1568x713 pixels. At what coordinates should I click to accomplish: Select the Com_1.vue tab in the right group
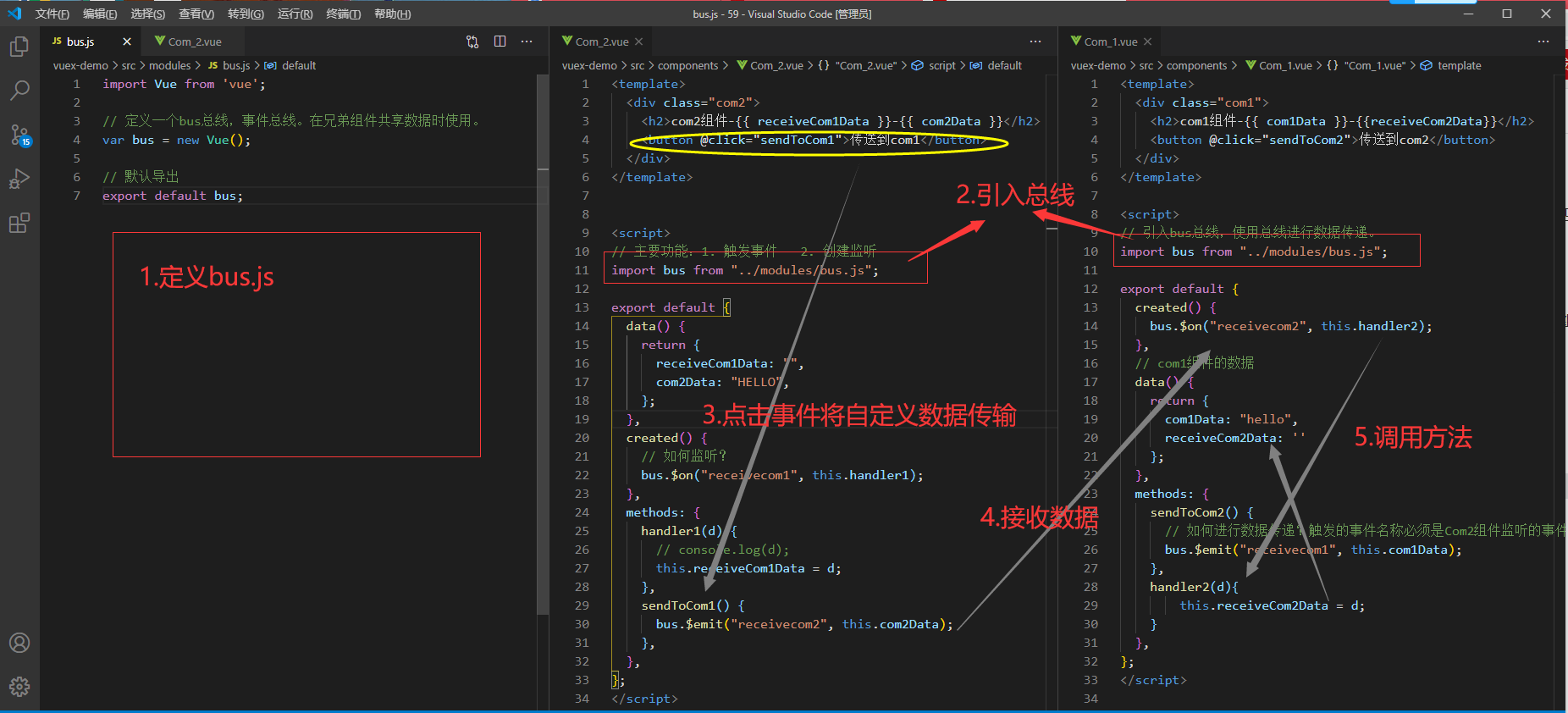click(x=1111, y=41)
